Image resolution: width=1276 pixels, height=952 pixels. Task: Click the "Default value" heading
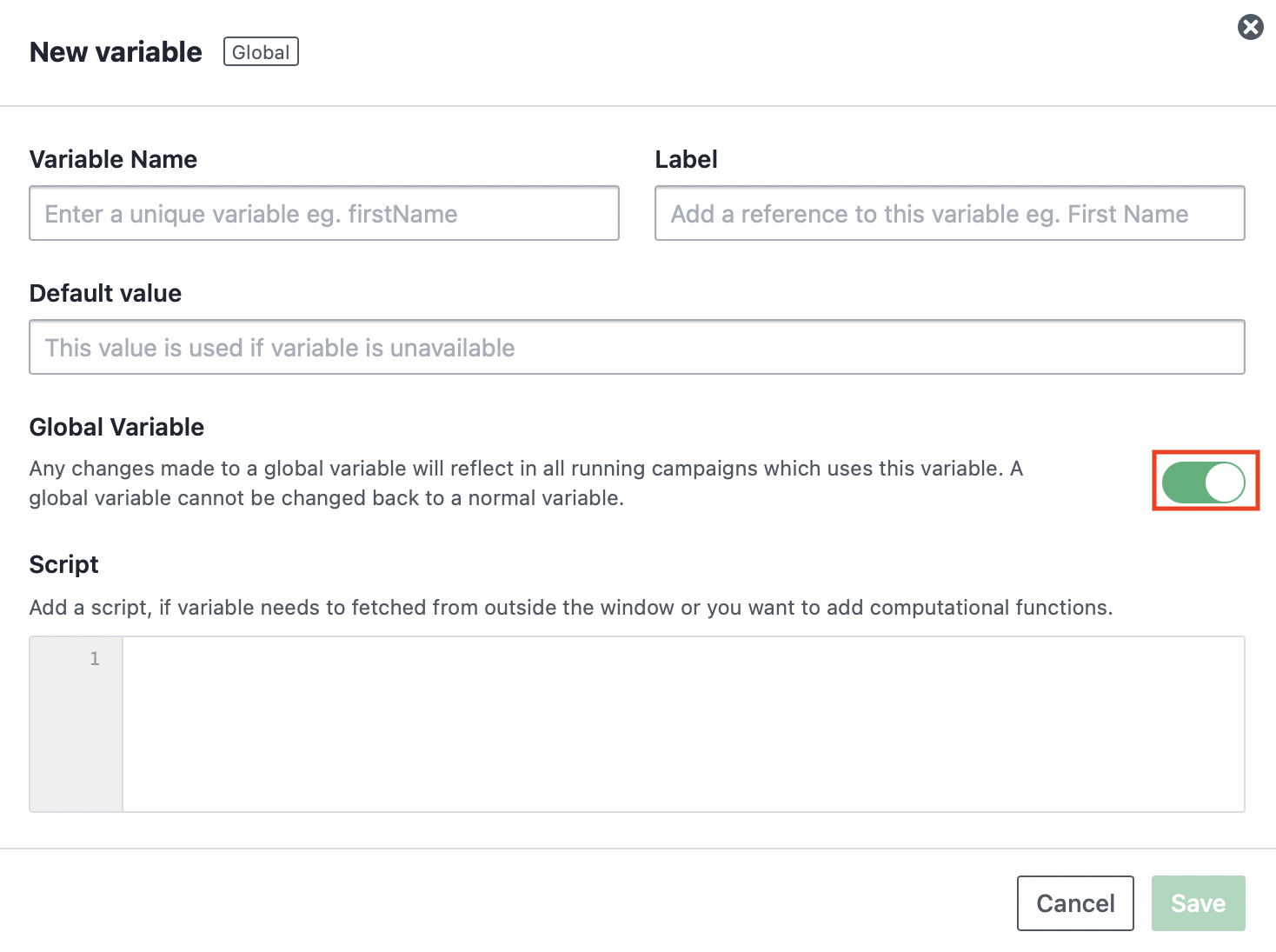point(105,293)
